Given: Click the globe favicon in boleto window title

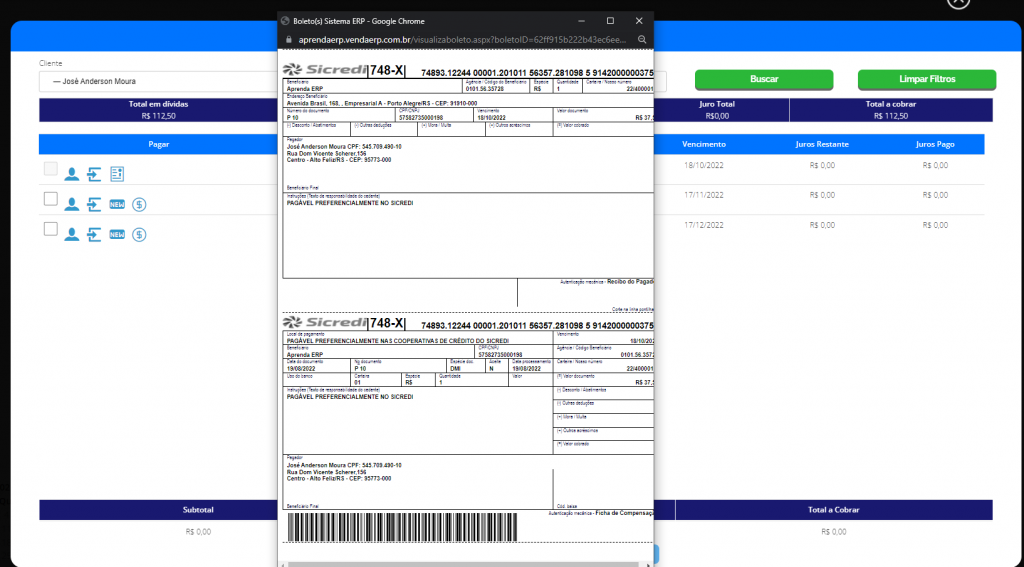Looking at the screenshot, I should pos(285,21).
